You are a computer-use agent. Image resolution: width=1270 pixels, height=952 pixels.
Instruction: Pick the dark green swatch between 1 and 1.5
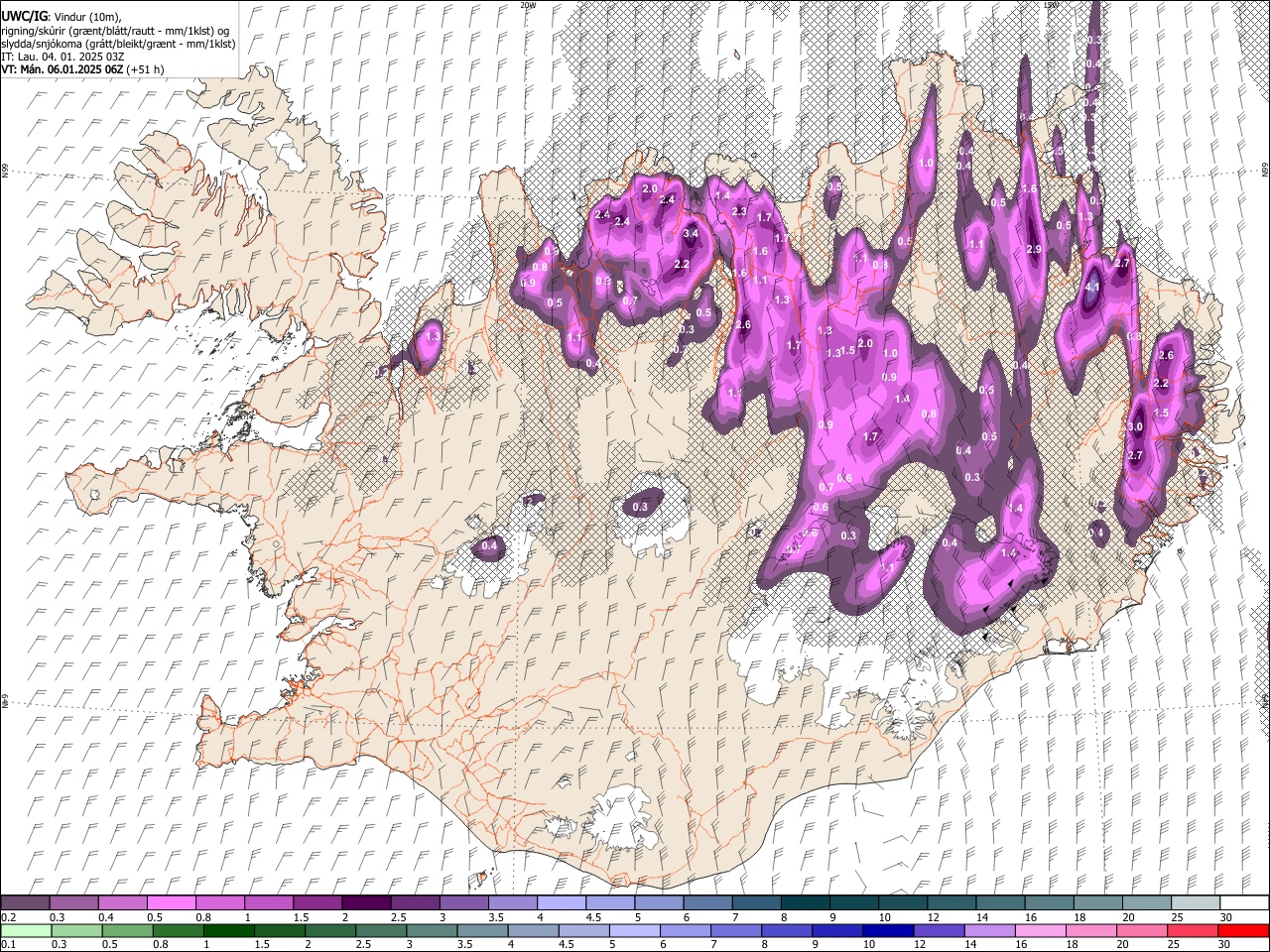point(229,930)
